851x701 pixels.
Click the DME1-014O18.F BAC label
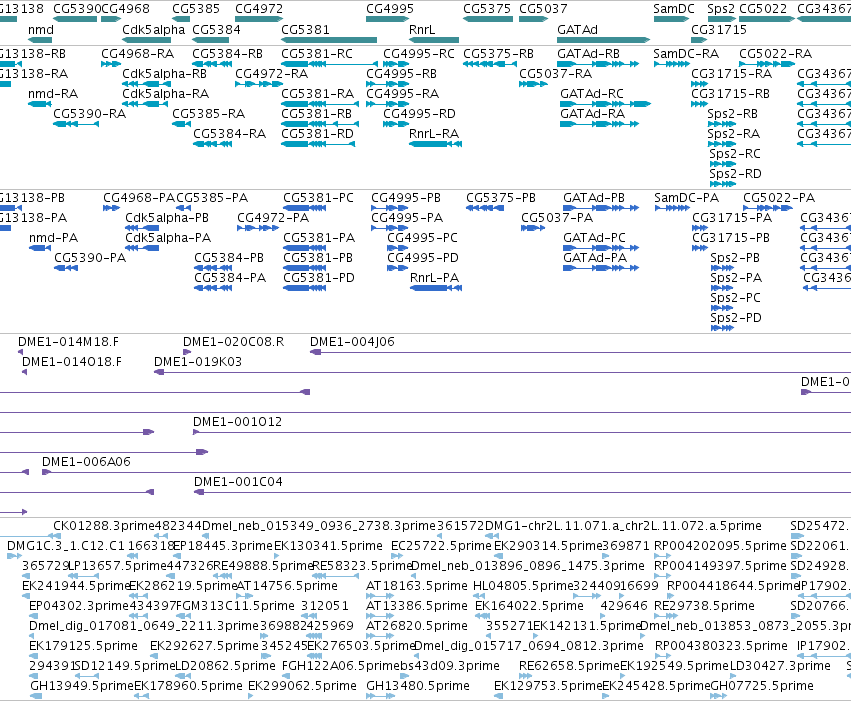tap(72, 362)
